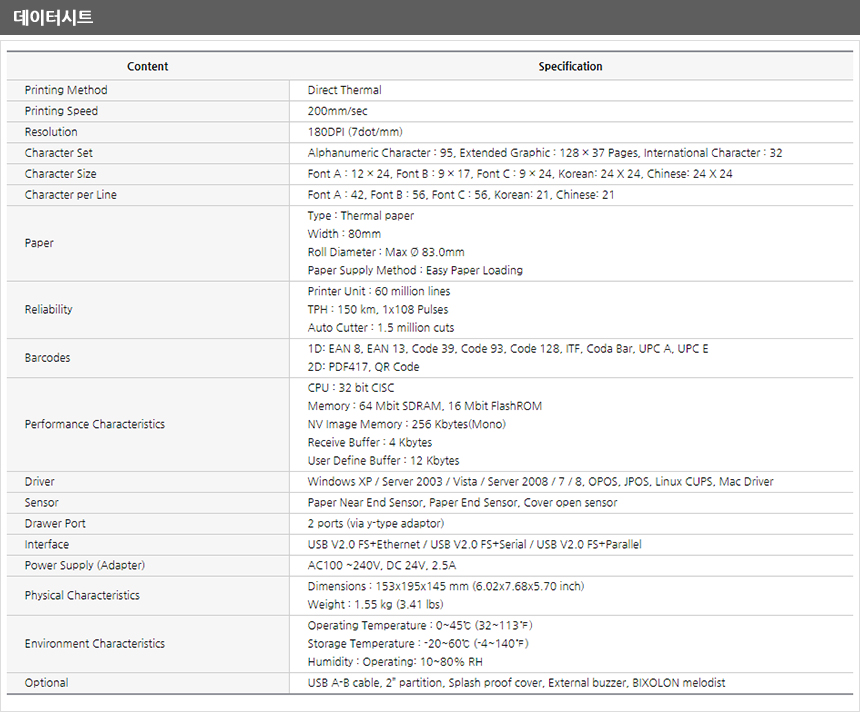Select the Optional row label

[x=47, y=683]
